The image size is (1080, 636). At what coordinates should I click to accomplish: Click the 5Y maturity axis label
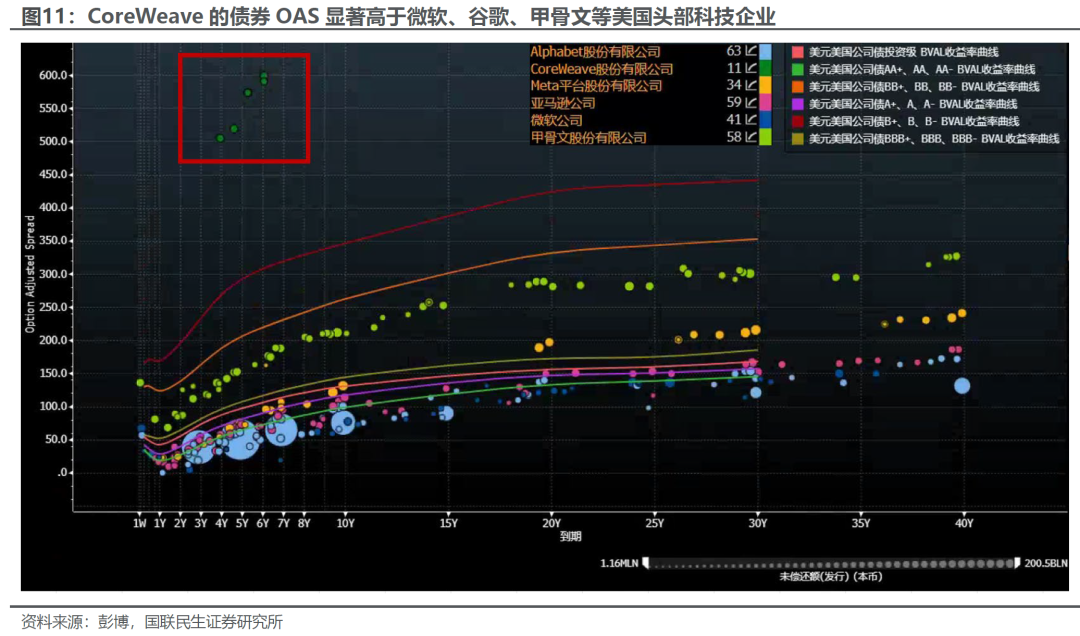point(242,524)
